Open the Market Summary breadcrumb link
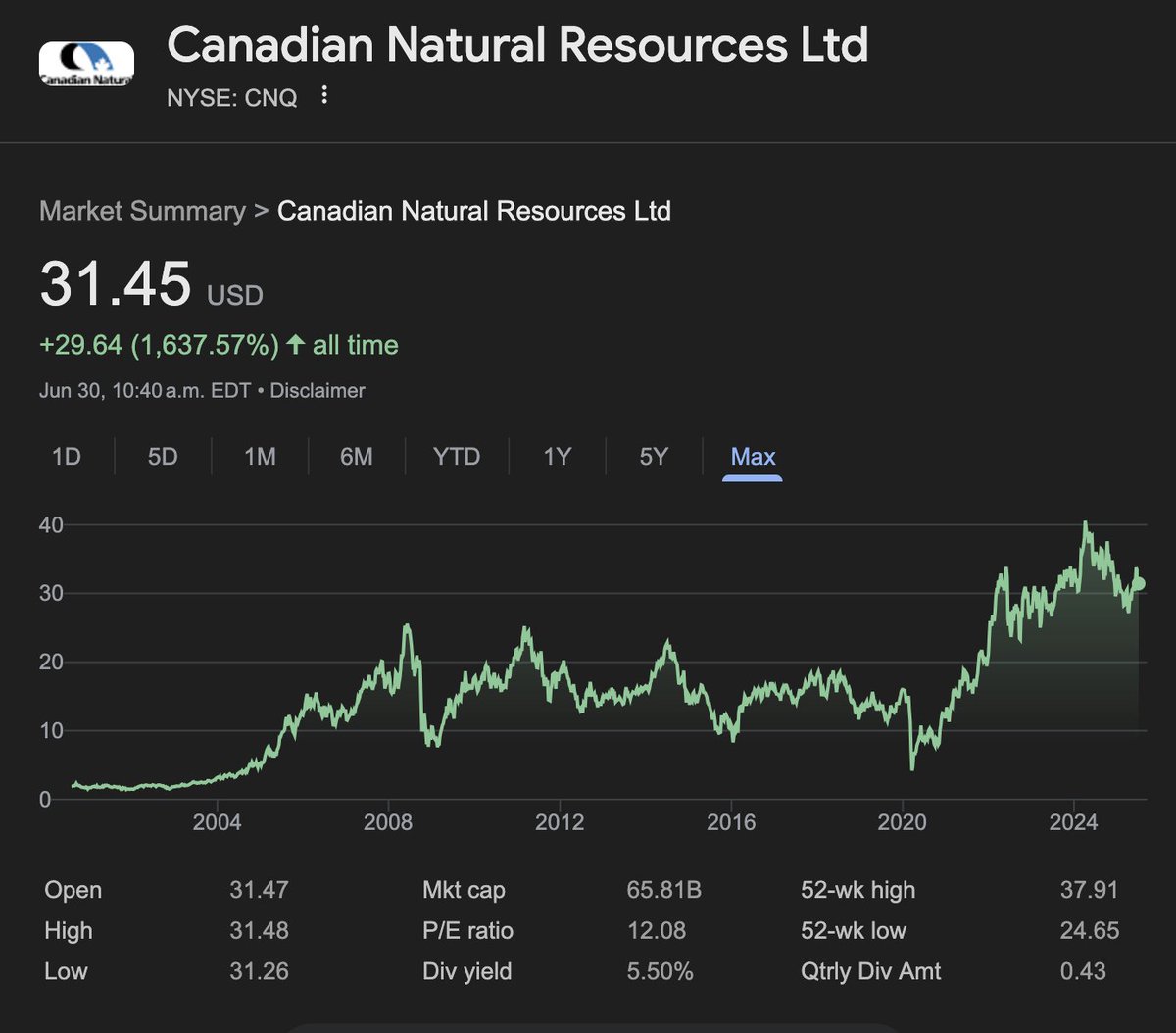 click(143, 211)
